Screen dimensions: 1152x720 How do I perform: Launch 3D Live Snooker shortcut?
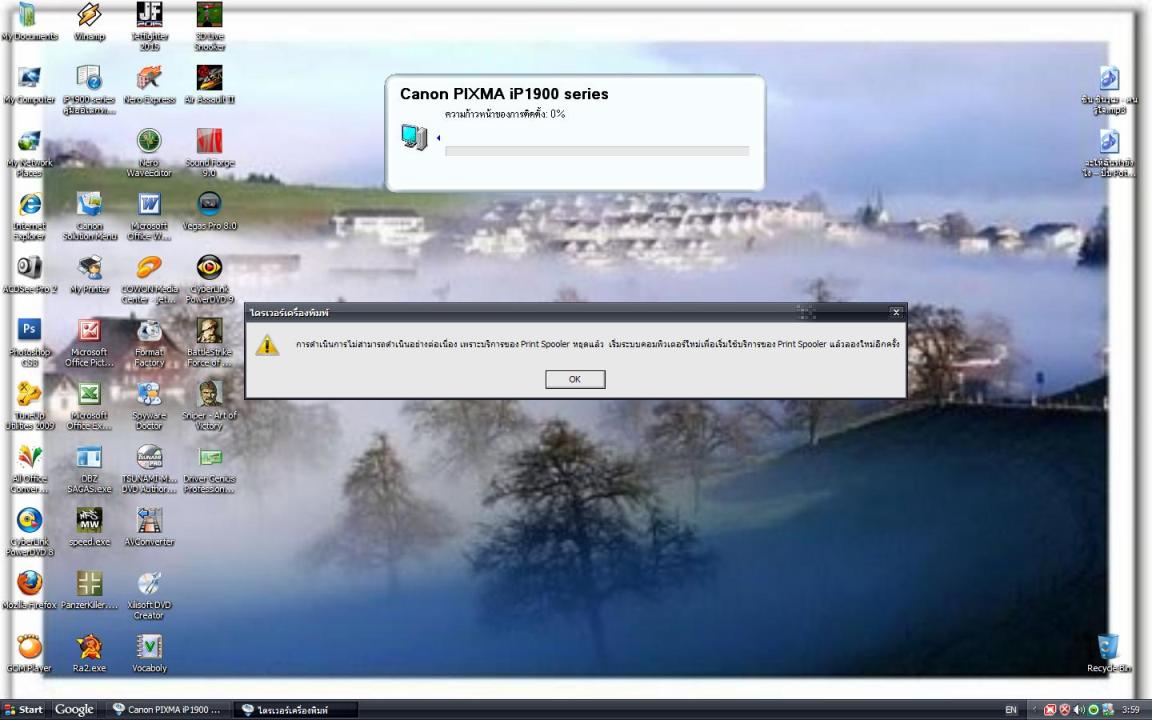pos(209,26)
